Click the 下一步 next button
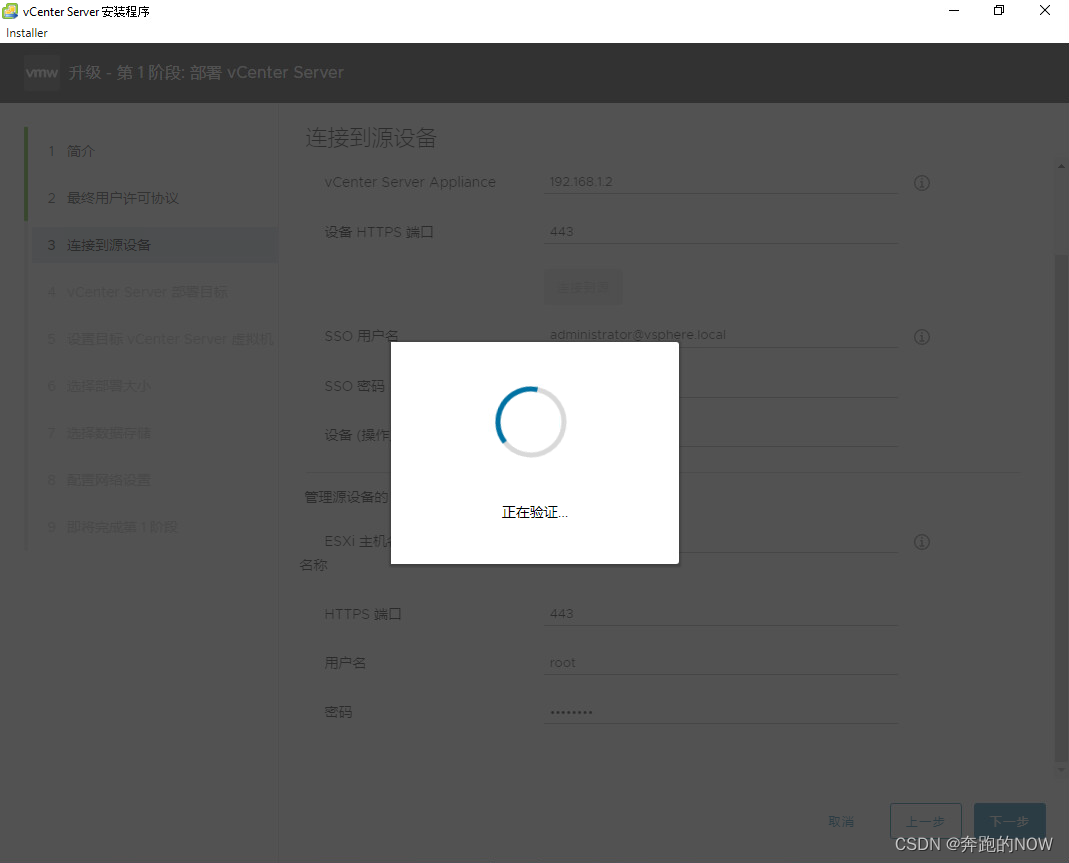Image resolution: width=1069 pixels, height=863 pixels. pos(1010,821)
